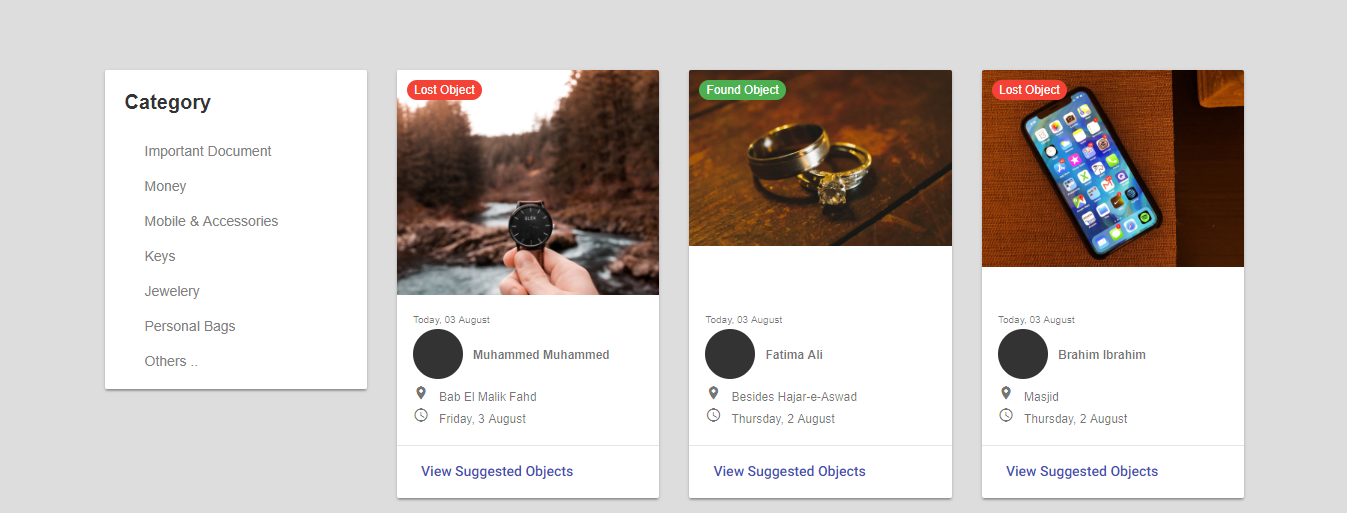This screenshot has width=1347, height=513.
Task: Select the Jewelery category
Action: pyautogui.click(x=172, y=291)
